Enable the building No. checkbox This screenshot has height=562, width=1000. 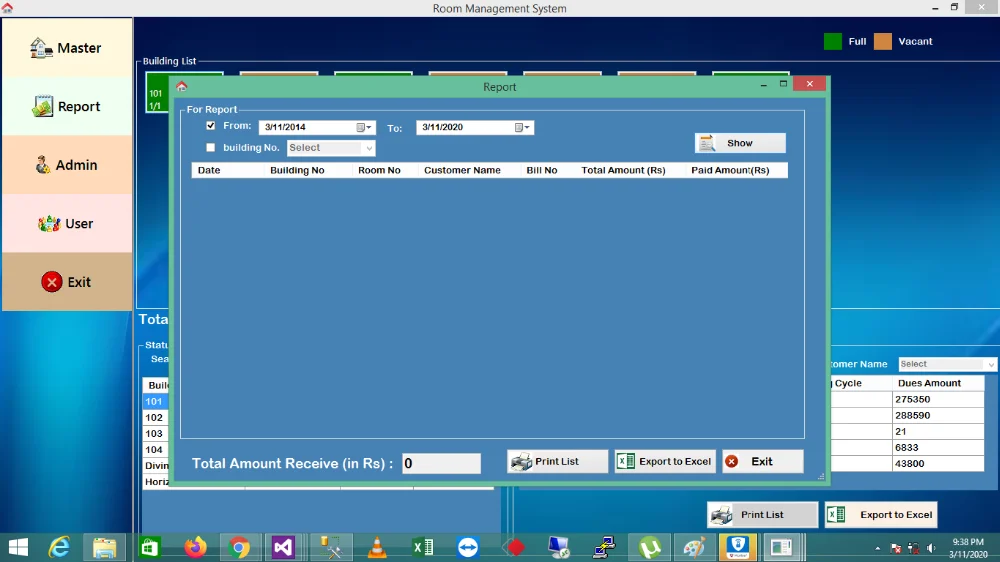(x=210, y=148)
